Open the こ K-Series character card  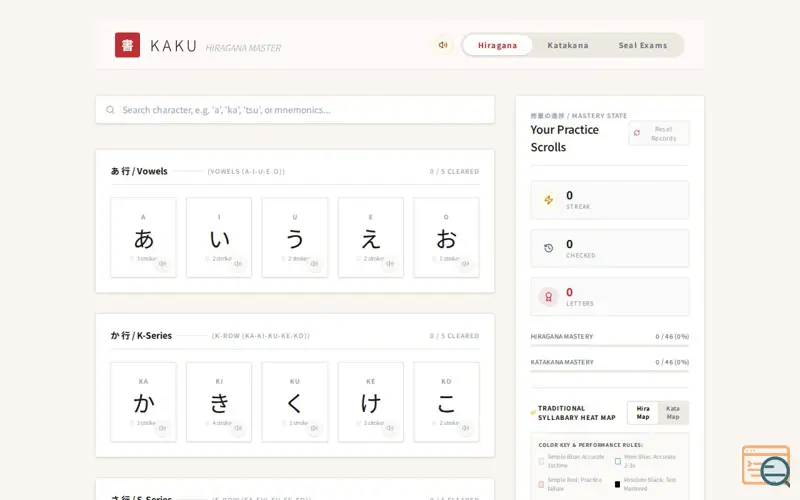click(446, 402)
